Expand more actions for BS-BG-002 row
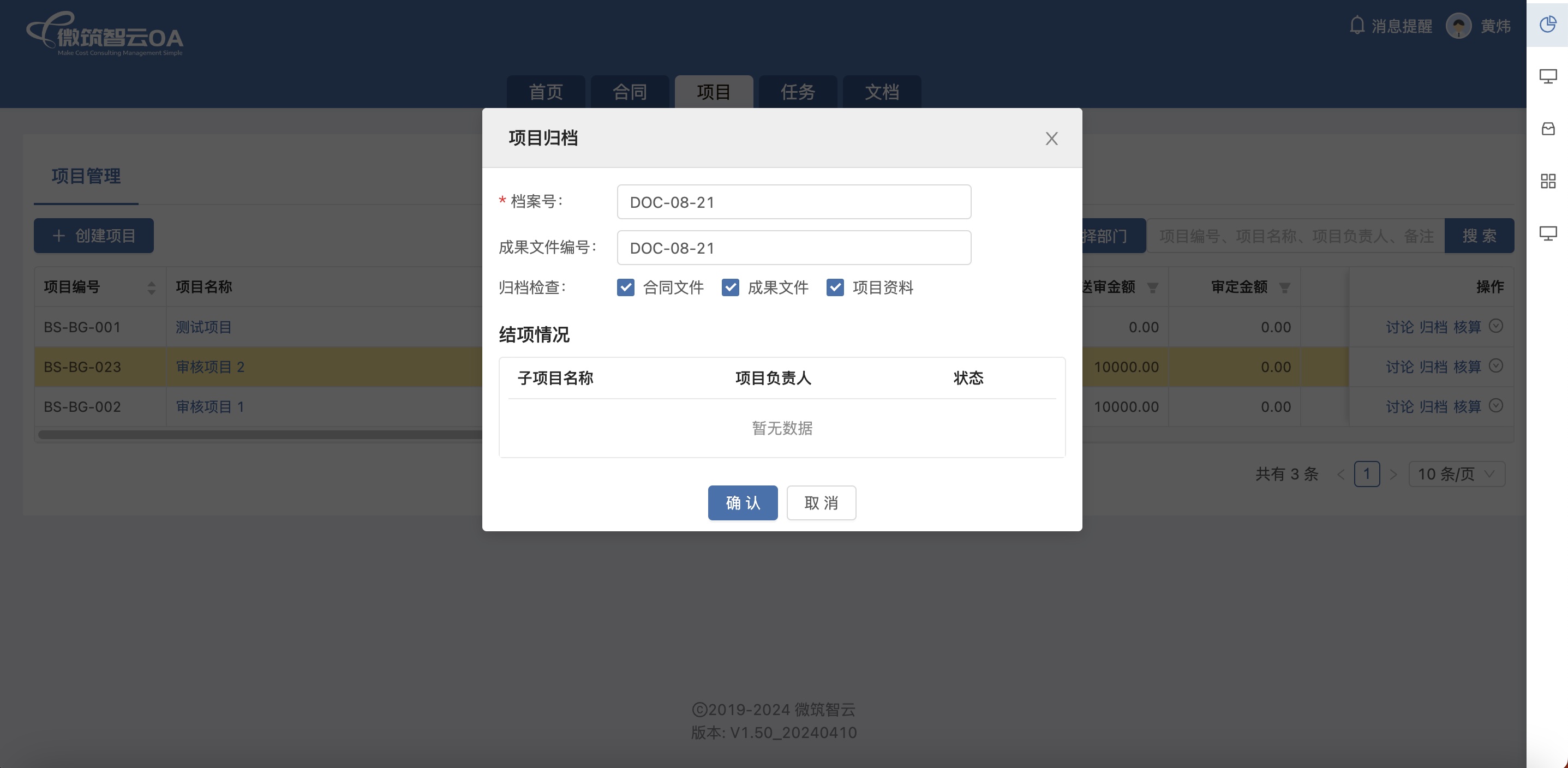The height and width of the screenshot is (768, 1568). coord(1495,406)
